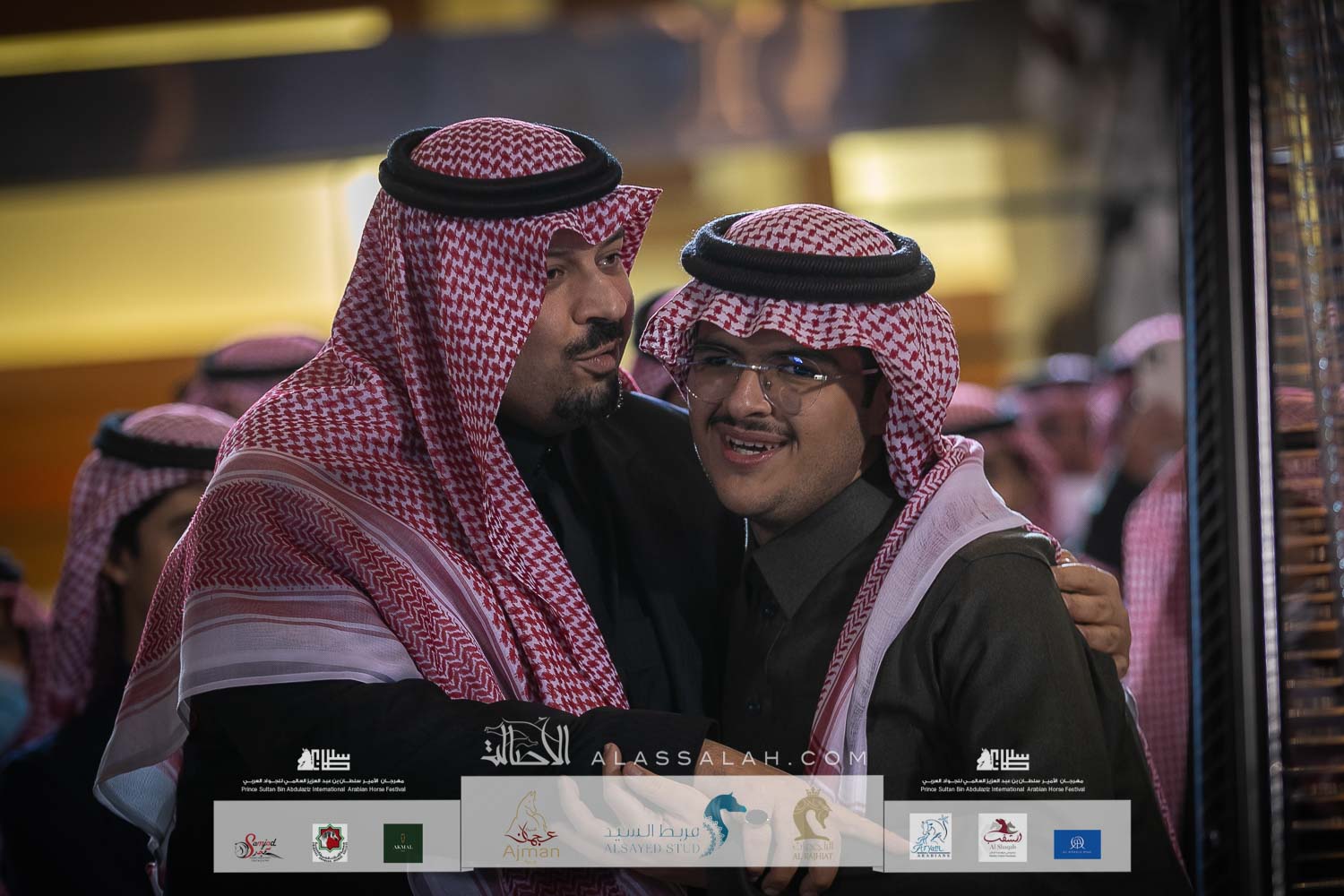This screenshot has height=896, width=1344.
Task: Click the Al Shaqab logo
Action: (1002, 839)
